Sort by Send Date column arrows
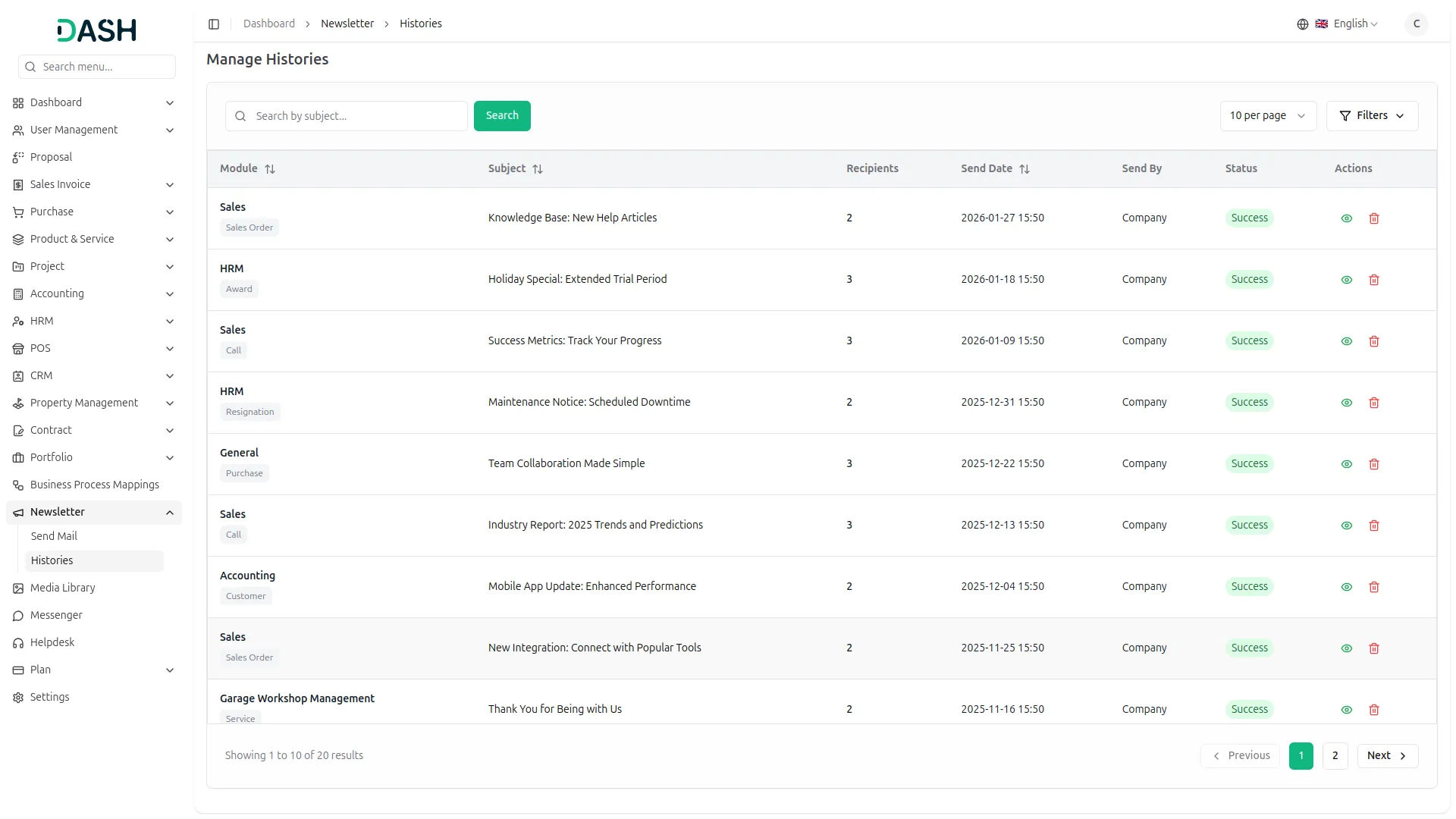 click(x=1024, y=169)
